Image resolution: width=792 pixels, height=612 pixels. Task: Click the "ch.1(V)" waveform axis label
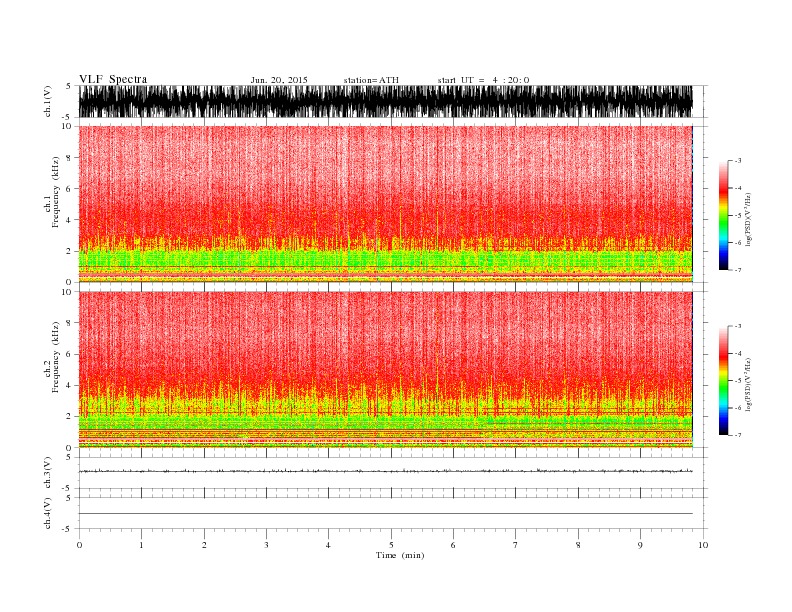(x=48, y=101)
